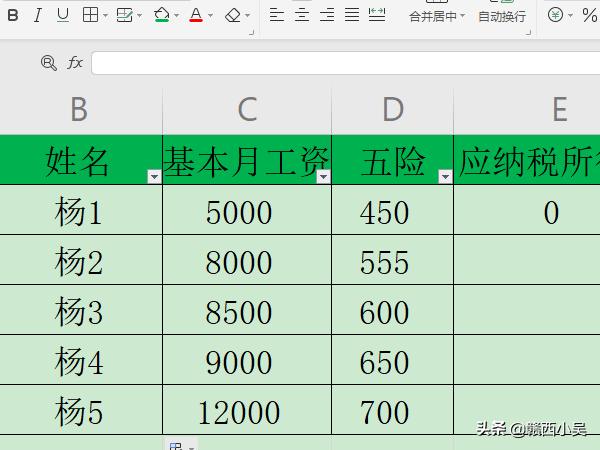Click into the formula bar
The width and height of the screenshot is (600, 450).
coord(346,63)
